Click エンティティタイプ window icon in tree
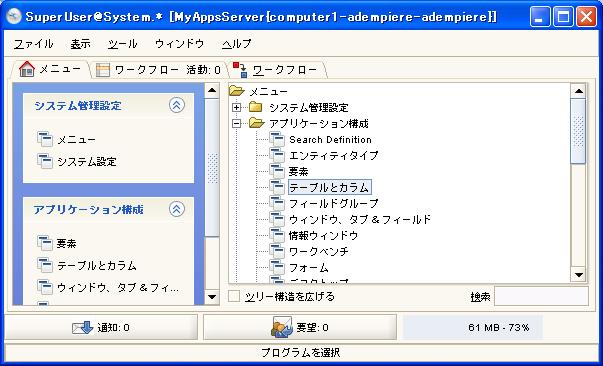Viewport: 603px width, 366px height. [277, 155]
